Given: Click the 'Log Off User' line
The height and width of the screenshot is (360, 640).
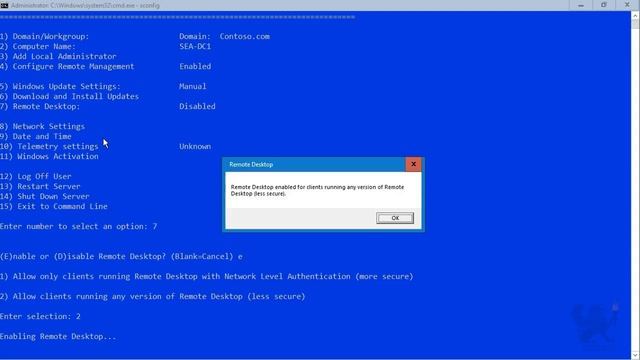Looking at the screenshot, I should (36, 176).
